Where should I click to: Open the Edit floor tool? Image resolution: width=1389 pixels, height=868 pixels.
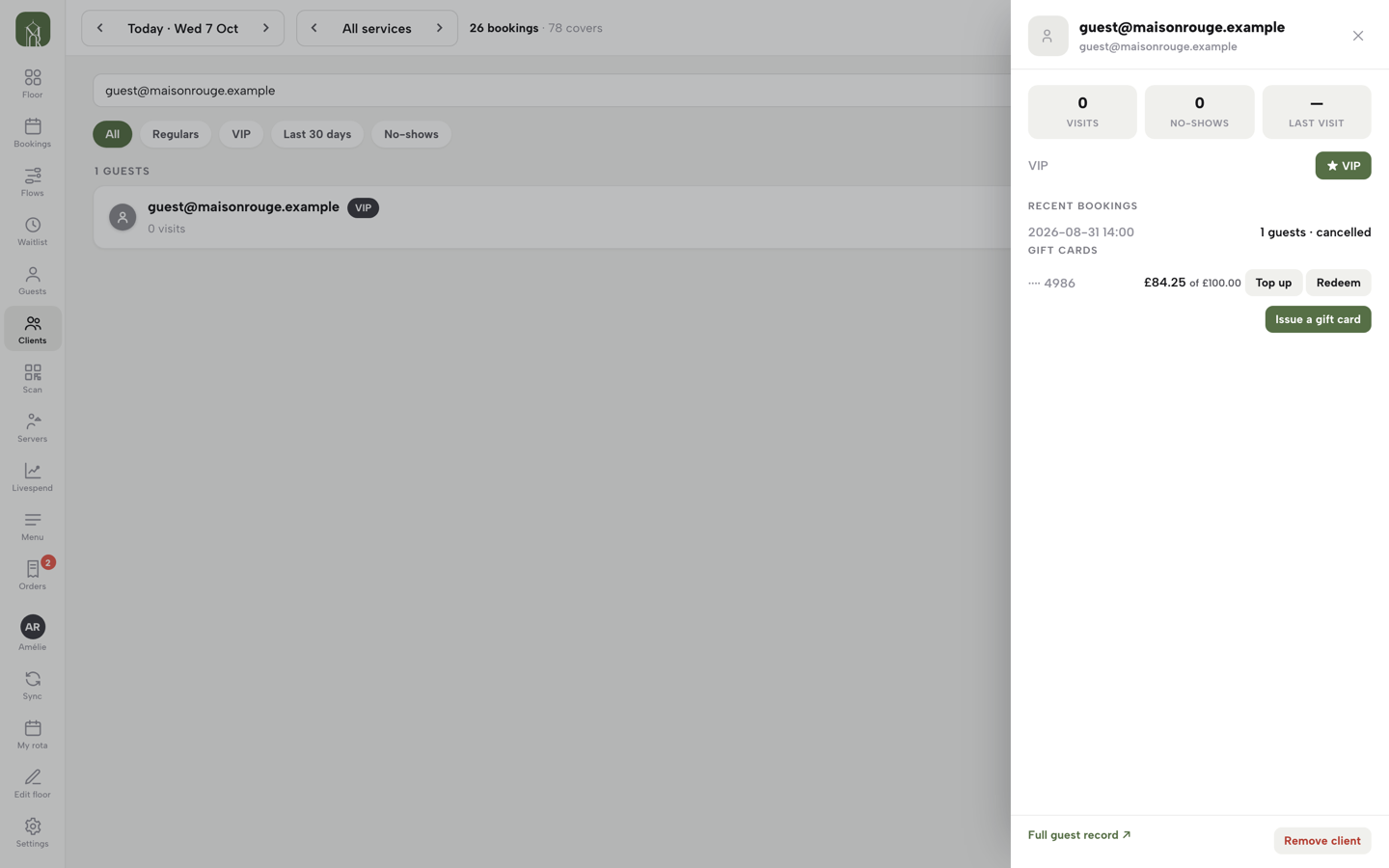[x=33, y=783]
